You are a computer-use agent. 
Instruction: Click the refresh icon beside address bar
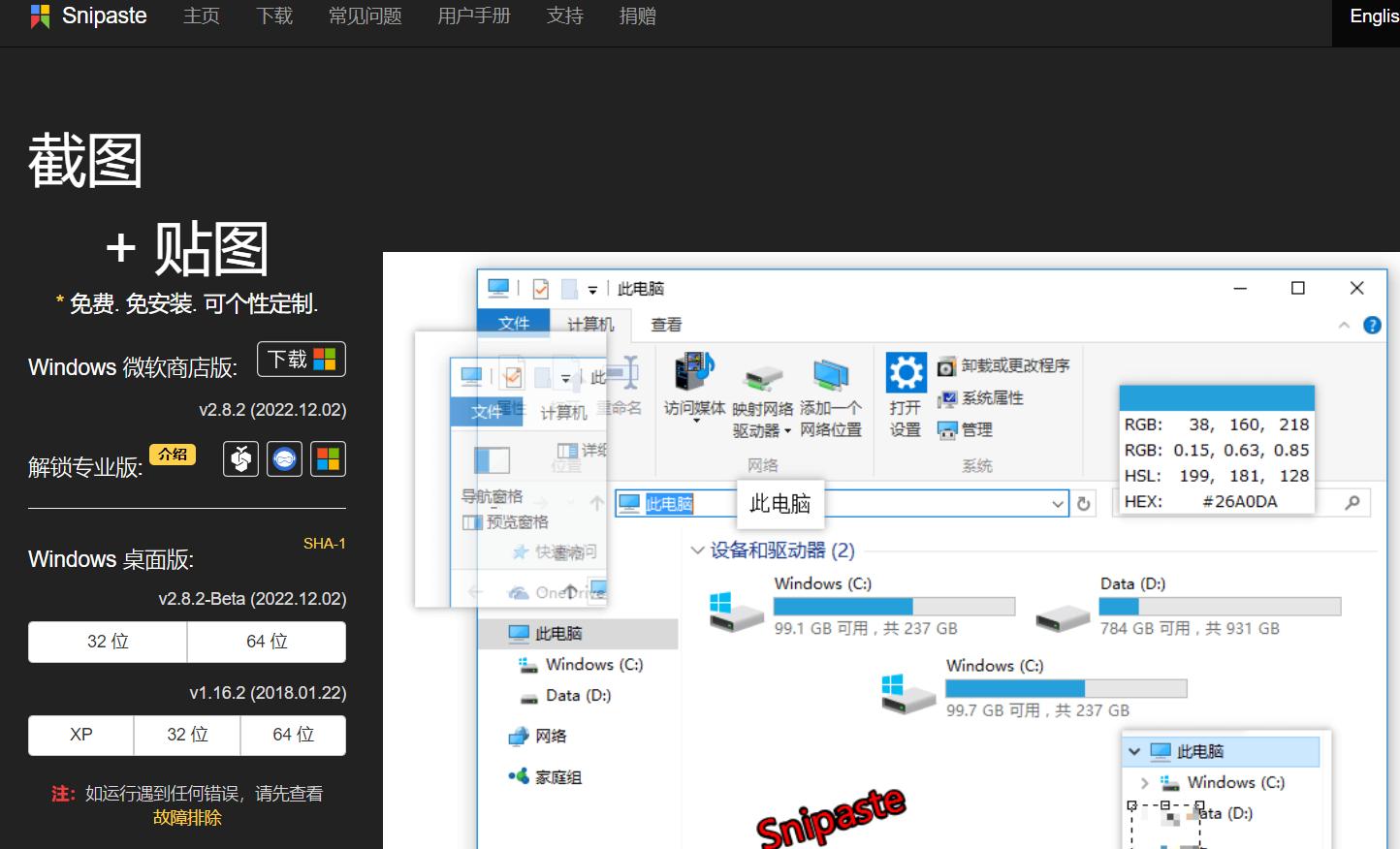click(1084, 504)
